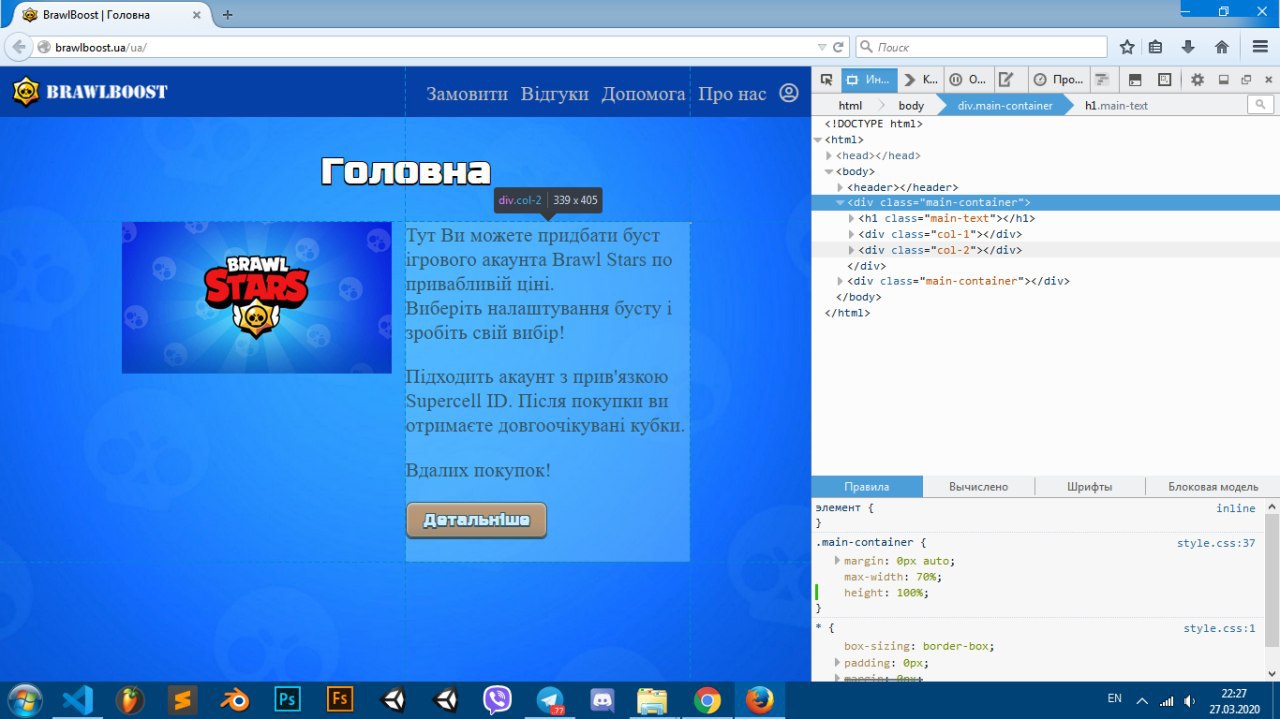Click the BrawlBoost site logo
Screen dimensions: 1280x719
pyautogui.click(x=90, y=92)
